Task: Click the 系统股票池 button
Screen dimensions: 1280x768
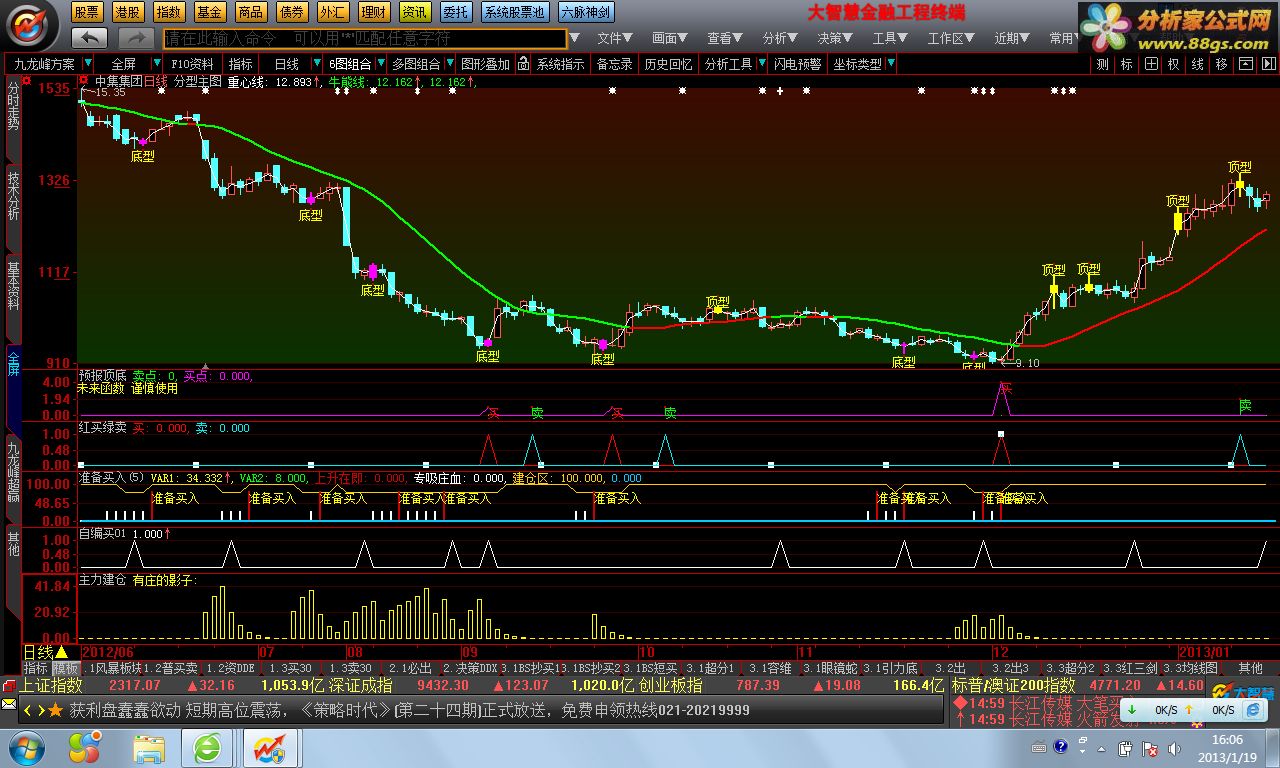Action: tap(515, 12)
